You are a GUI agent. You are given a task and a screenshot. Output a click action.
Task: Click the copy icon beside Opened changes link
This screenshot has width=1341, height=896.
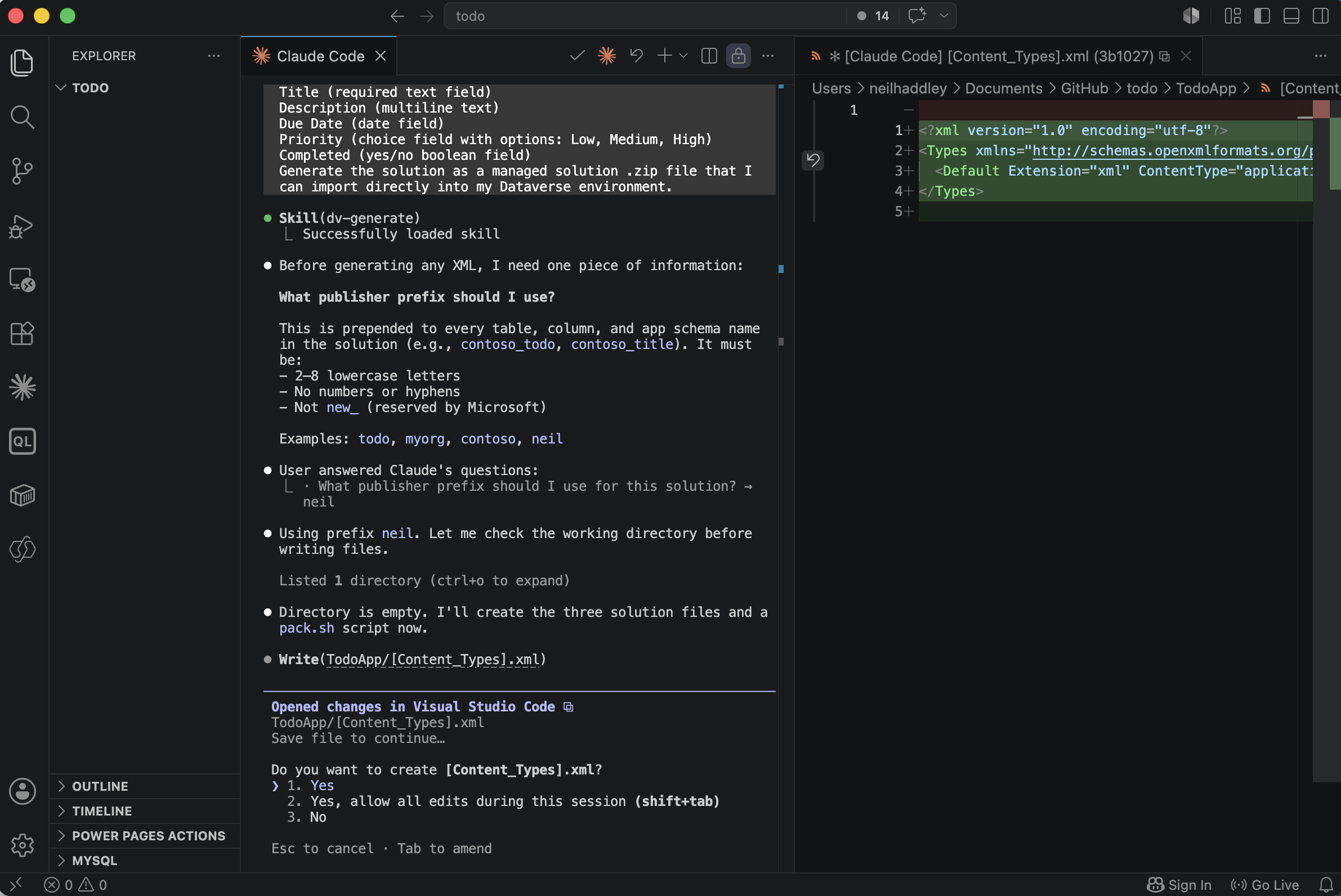click(568, 707)
